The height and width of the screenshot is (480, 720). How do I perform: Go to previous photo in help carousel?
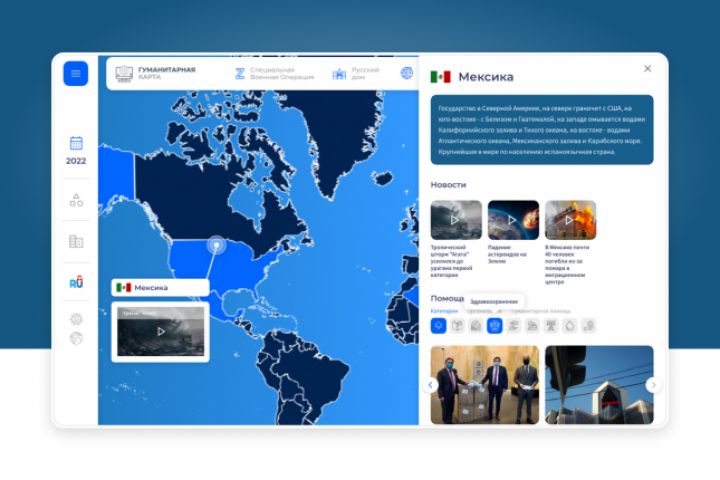(430, 385)
